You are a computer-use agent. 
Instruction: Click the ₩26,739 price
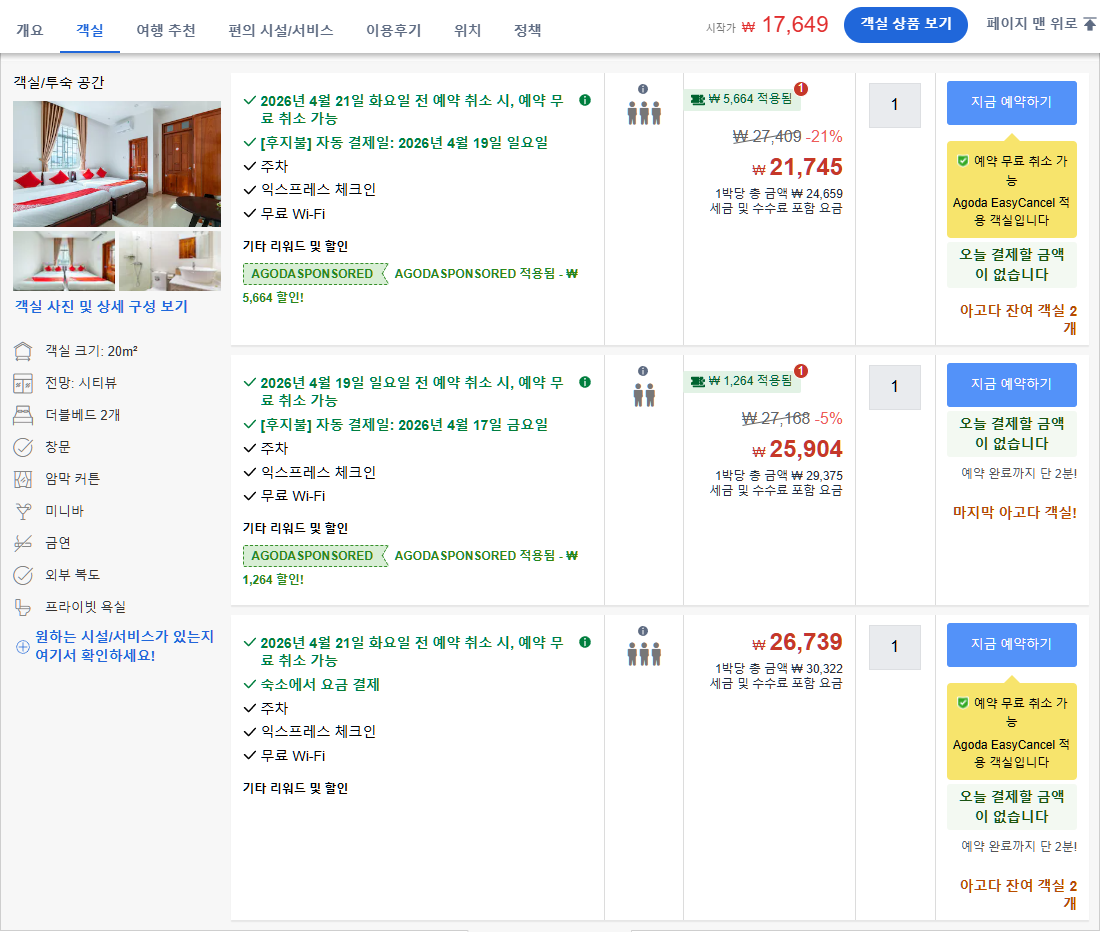click(798, 642)
